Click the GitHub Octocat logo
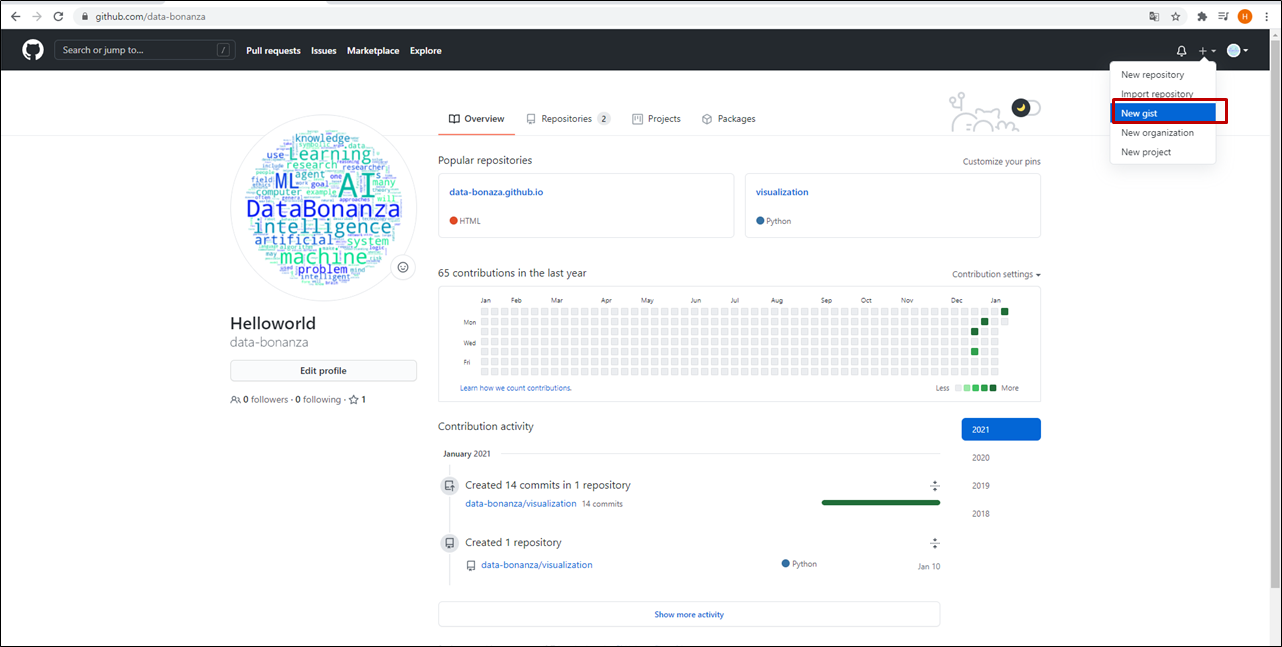 33,50
